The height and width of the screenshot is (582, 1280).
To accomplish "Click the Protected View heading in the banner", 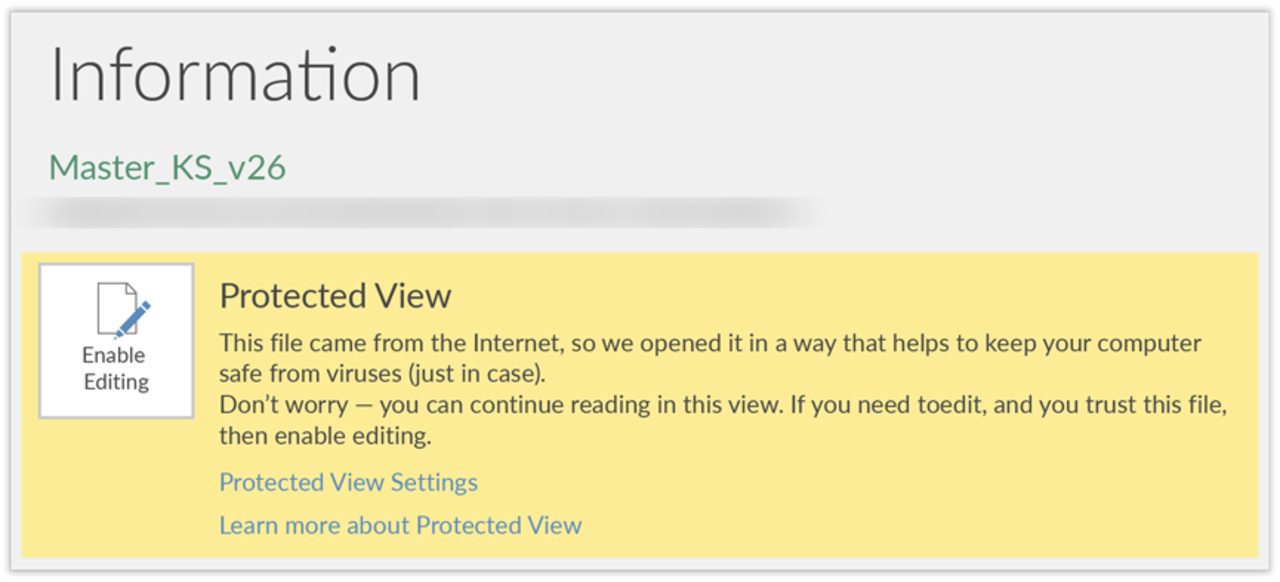I will point(335,296).
